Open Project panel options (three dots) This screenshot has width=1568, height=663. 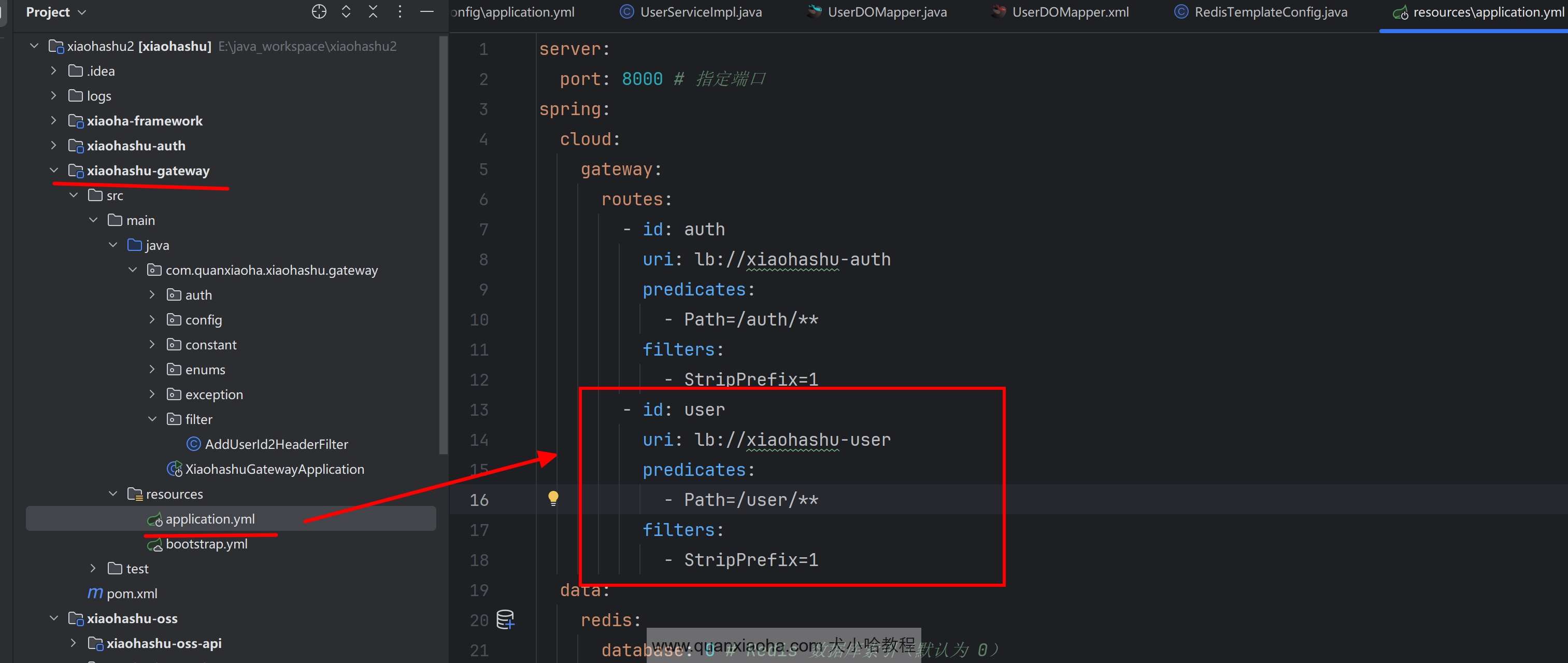tap(400, 11)
